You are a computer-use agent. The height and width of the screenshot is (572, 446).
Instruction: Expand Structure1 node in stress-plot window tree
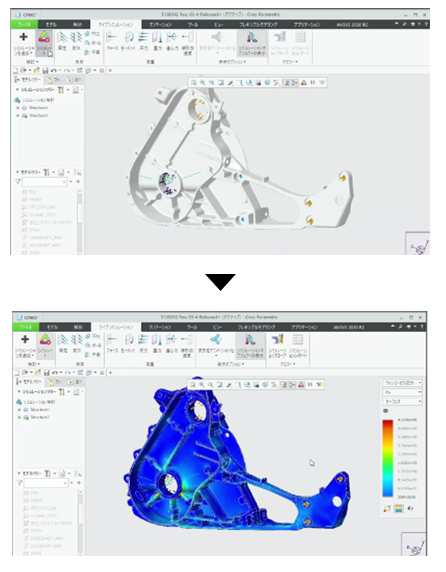click(x=19, y=410)
